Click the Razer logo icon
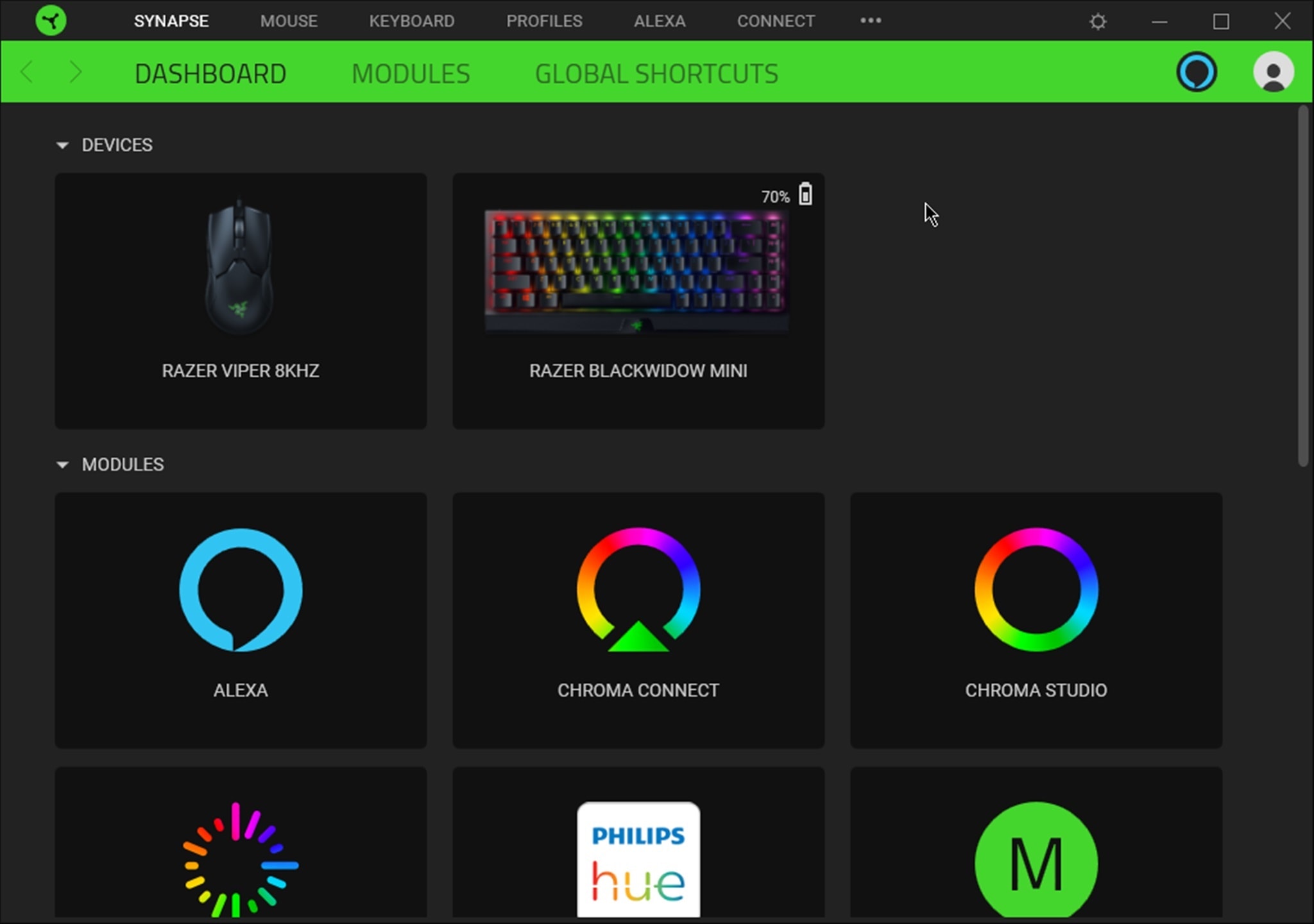The height and width of the screenshot is (924, 1314). pyautogui.click(x=51, y=21)
